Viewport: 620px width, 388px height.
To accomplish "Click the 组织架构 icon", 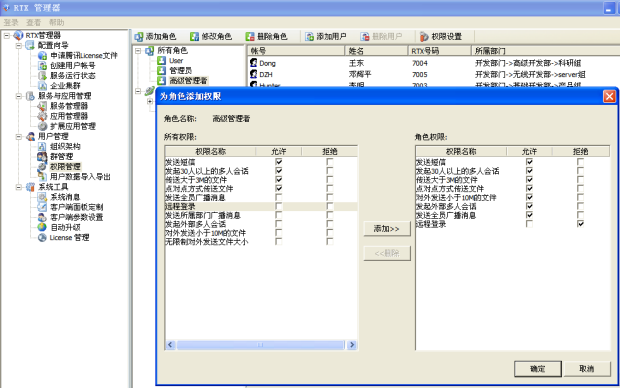I will 42,146.
